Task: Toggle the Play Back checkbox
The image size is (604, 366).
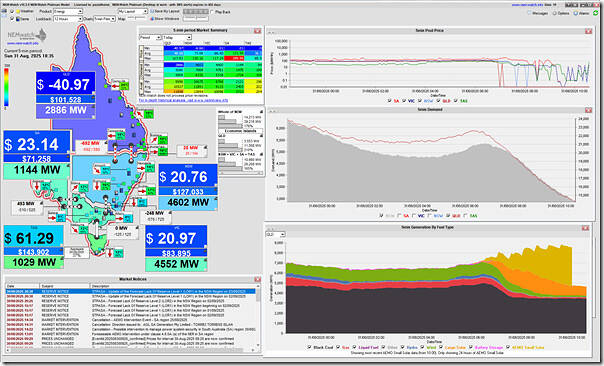Action: 212,12
